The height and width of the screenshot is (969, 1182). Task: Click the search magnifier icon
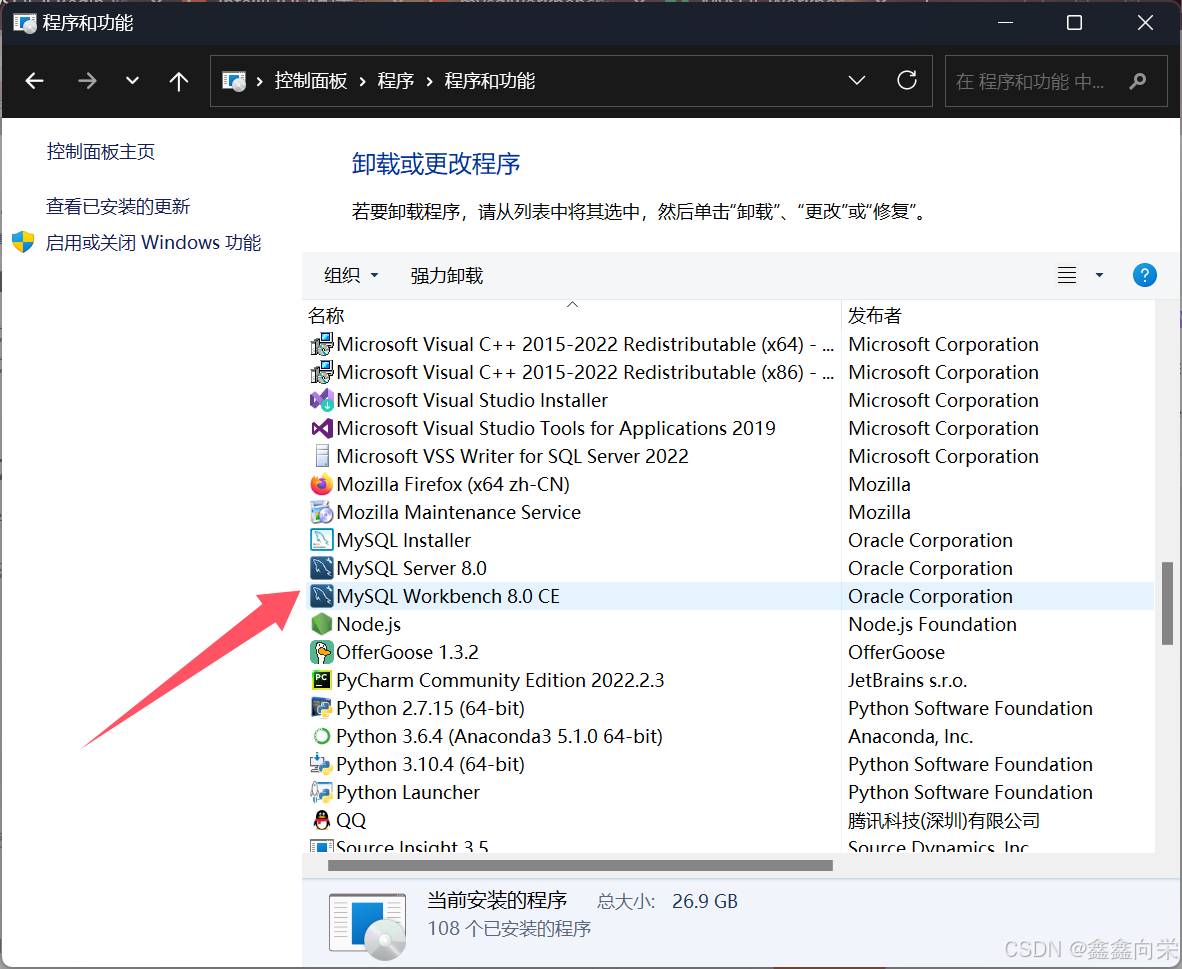pyautogui.click(x=1138, y=81)
